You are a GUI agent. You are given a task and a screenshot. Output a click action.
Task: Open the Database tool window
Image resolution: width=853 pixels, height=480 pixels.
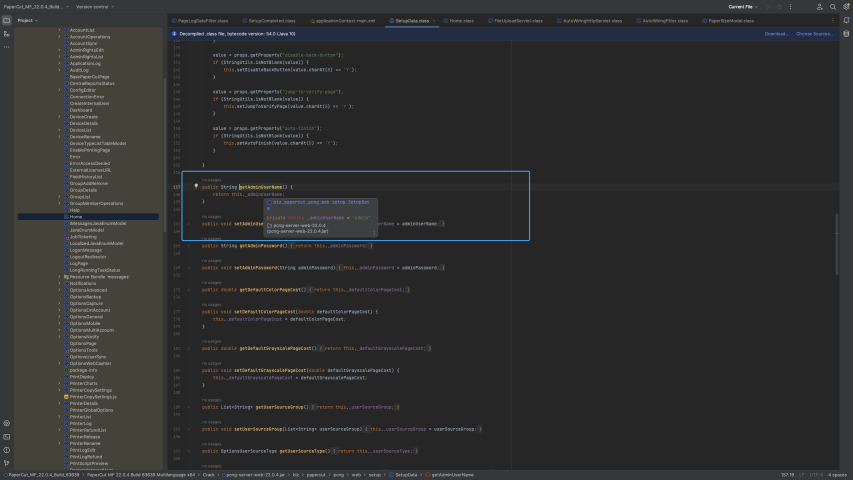coord(846,34)
